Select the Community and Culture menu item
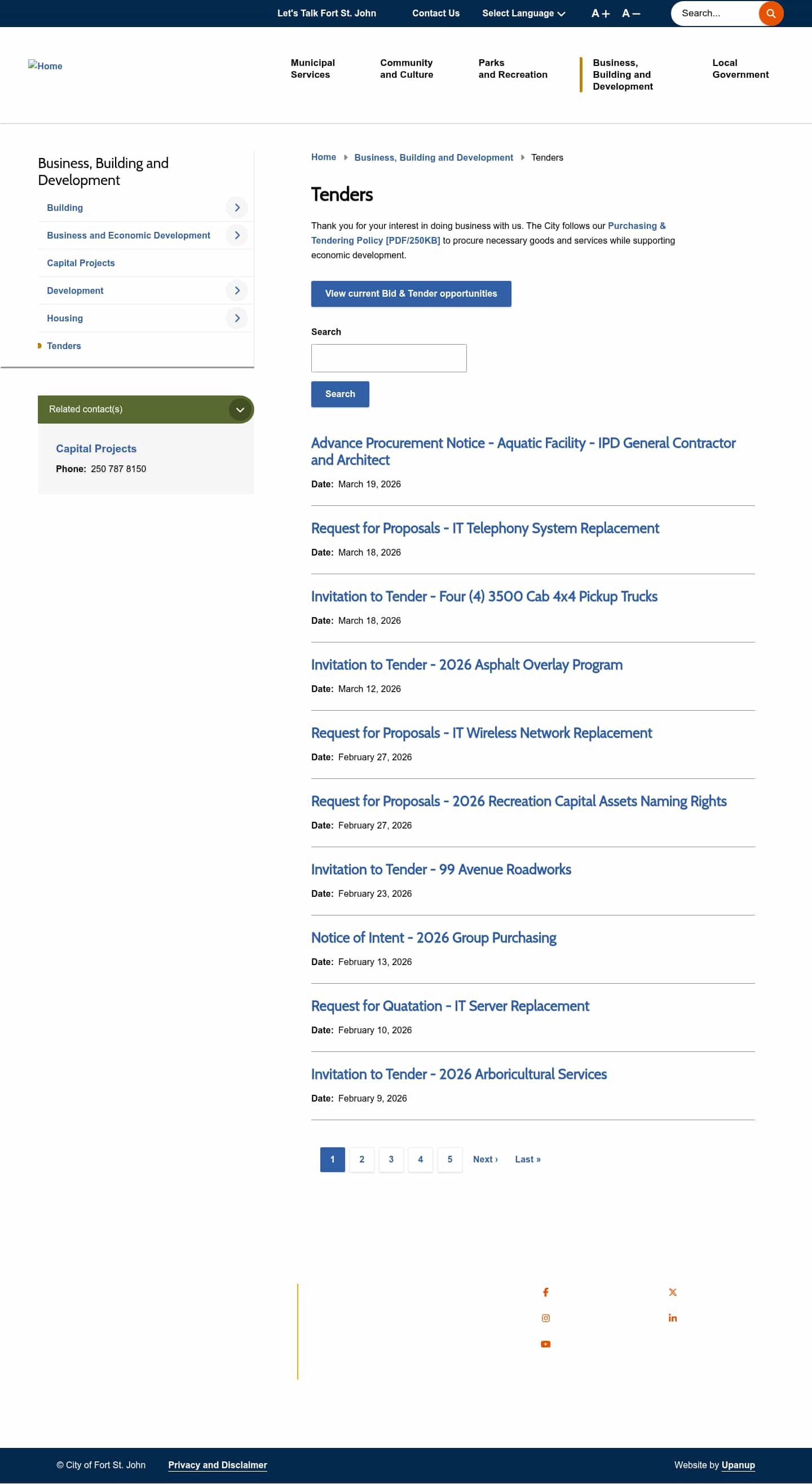 pyautogui.click(x=406, y=69)
